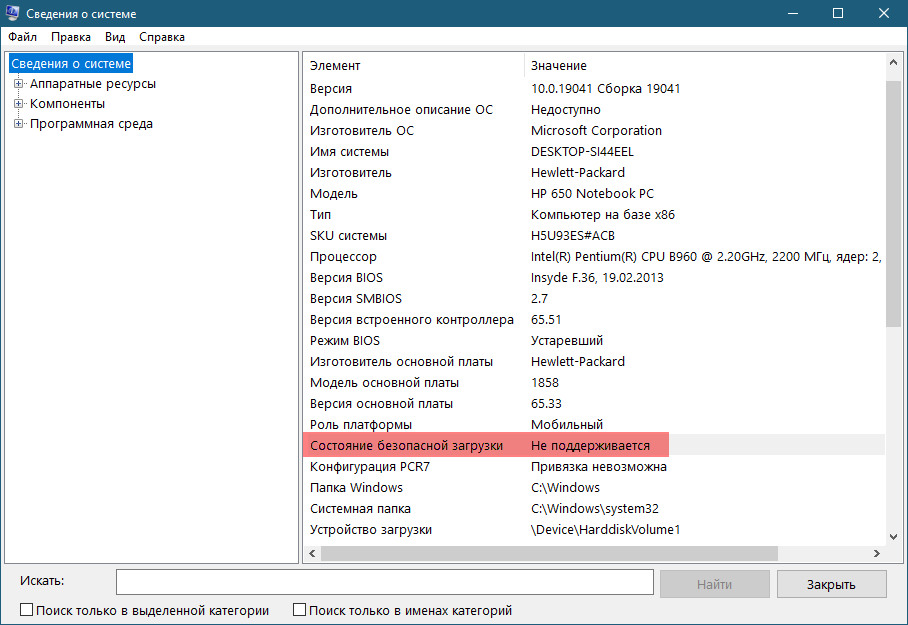
Task: Expand the Аппаратные ресурсы node
Action: [19, 83]
